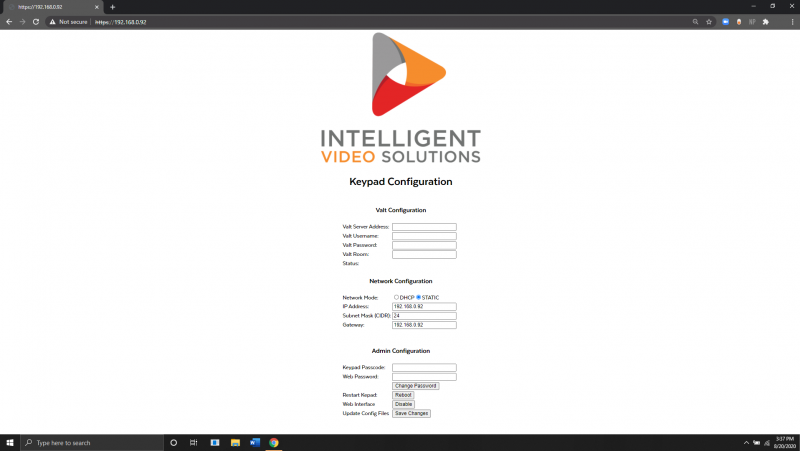Open Microsoft Word from the taskbar

click(x=255, y=442)
